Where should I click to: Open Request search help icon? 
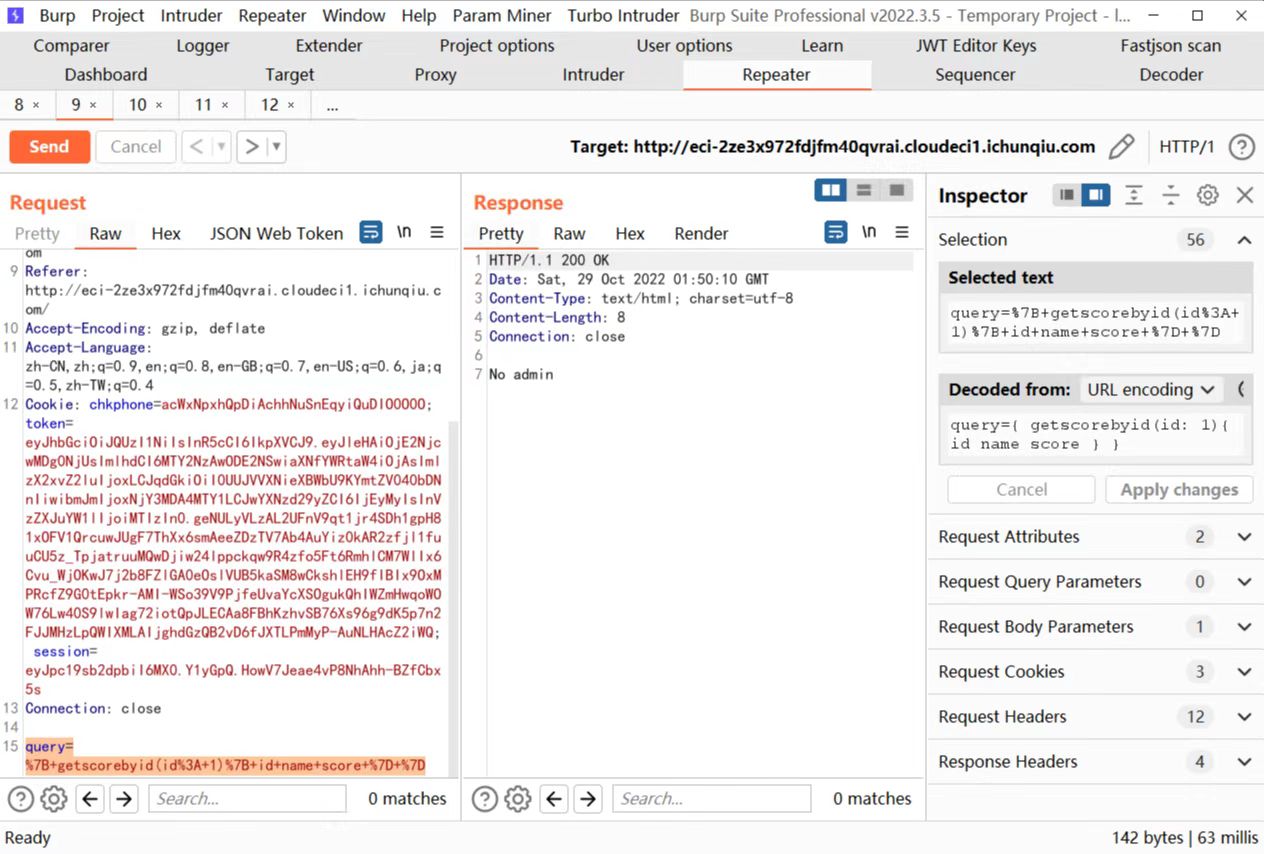tap(21, 798)
